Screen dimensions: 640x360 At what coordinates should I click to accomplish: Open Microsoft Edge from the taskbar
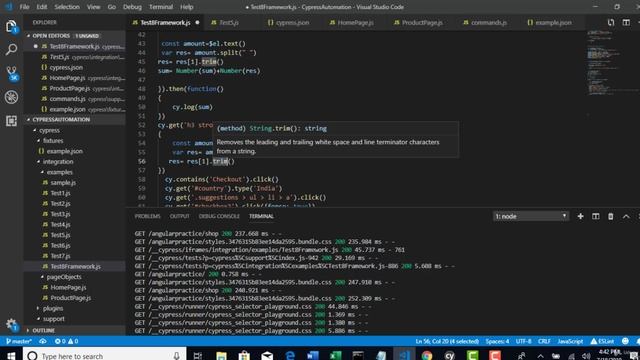point(290,356)
